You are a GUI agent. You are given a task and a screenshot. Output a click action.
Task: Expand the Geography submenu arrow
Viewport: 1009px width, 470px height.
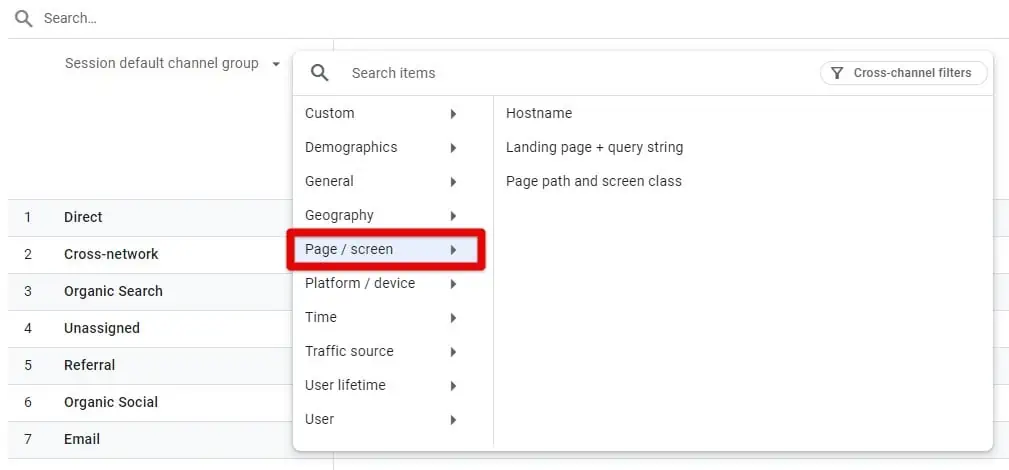click(x=453, y=216)
